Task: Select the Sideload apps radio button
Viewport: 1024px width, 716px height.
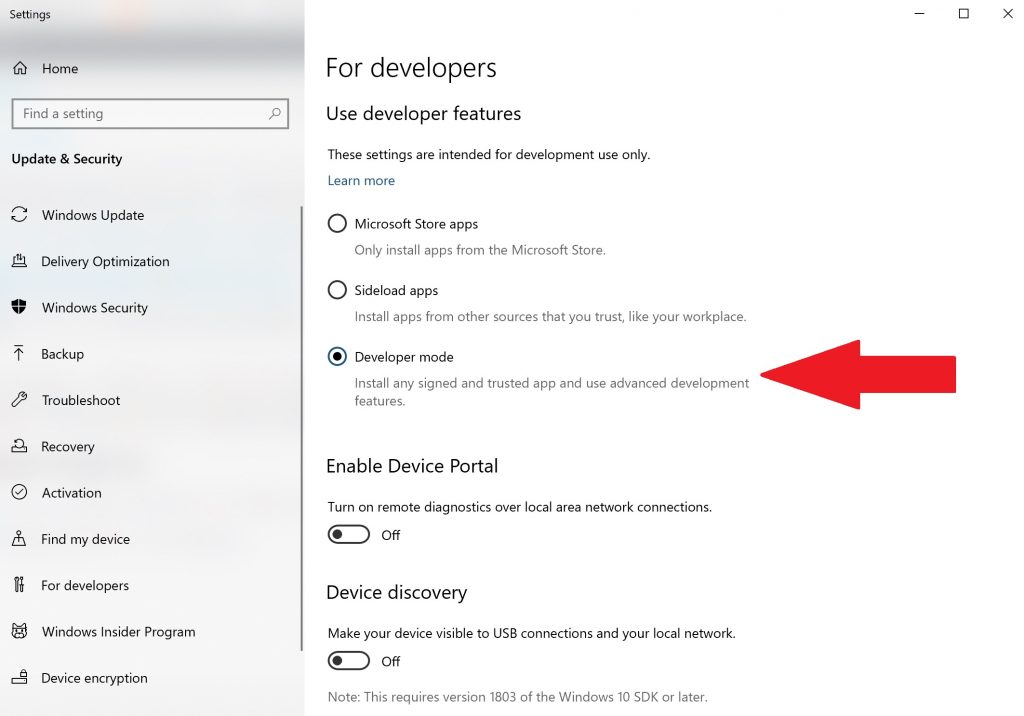Action: point(337,290)
